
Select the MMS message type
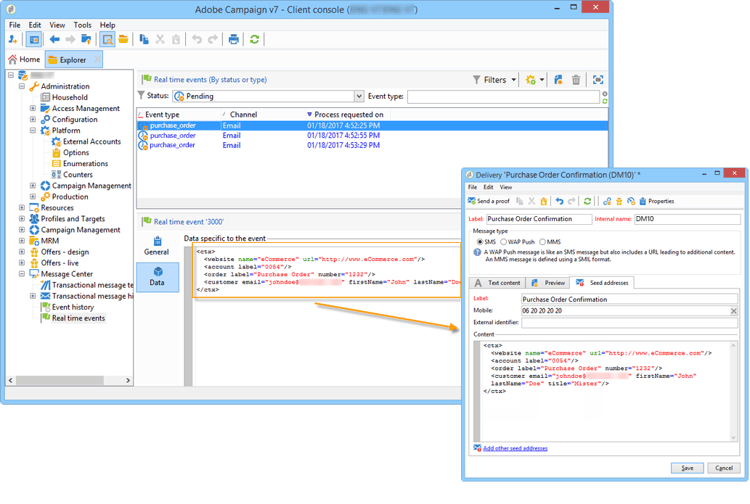click(x=543, y=242)
